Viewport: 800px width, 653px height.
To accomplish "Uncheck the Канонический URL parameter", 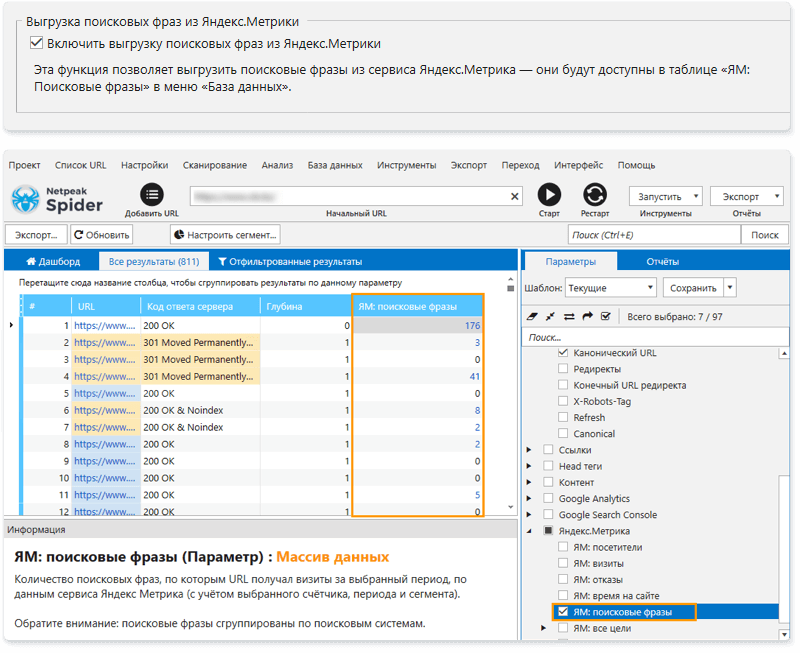I will click(x=563, y=353).
